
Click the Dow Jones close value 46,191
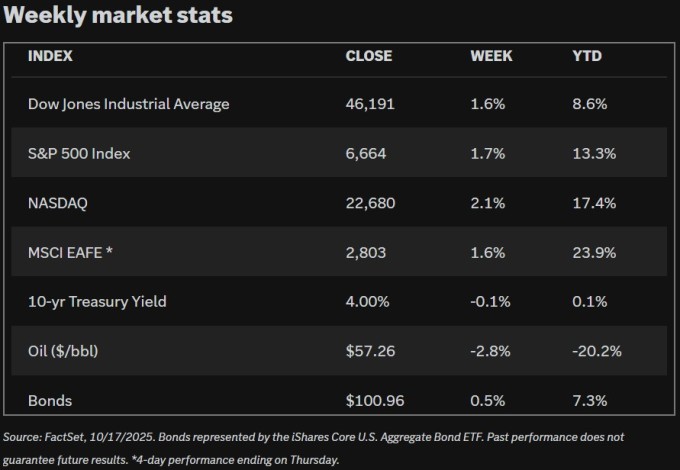369,104
